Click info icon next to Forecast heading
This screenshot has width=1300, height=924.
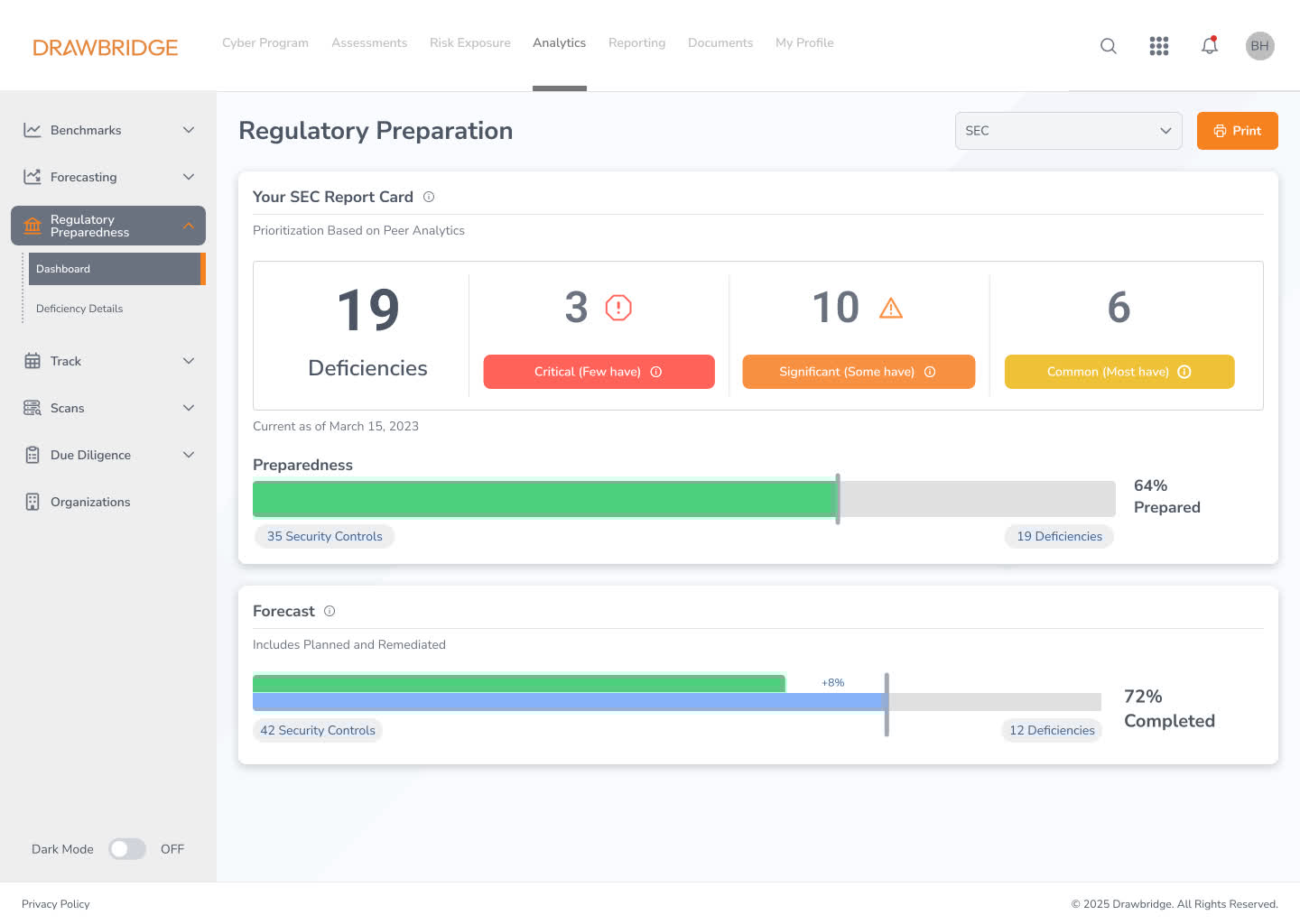(330, 611)
